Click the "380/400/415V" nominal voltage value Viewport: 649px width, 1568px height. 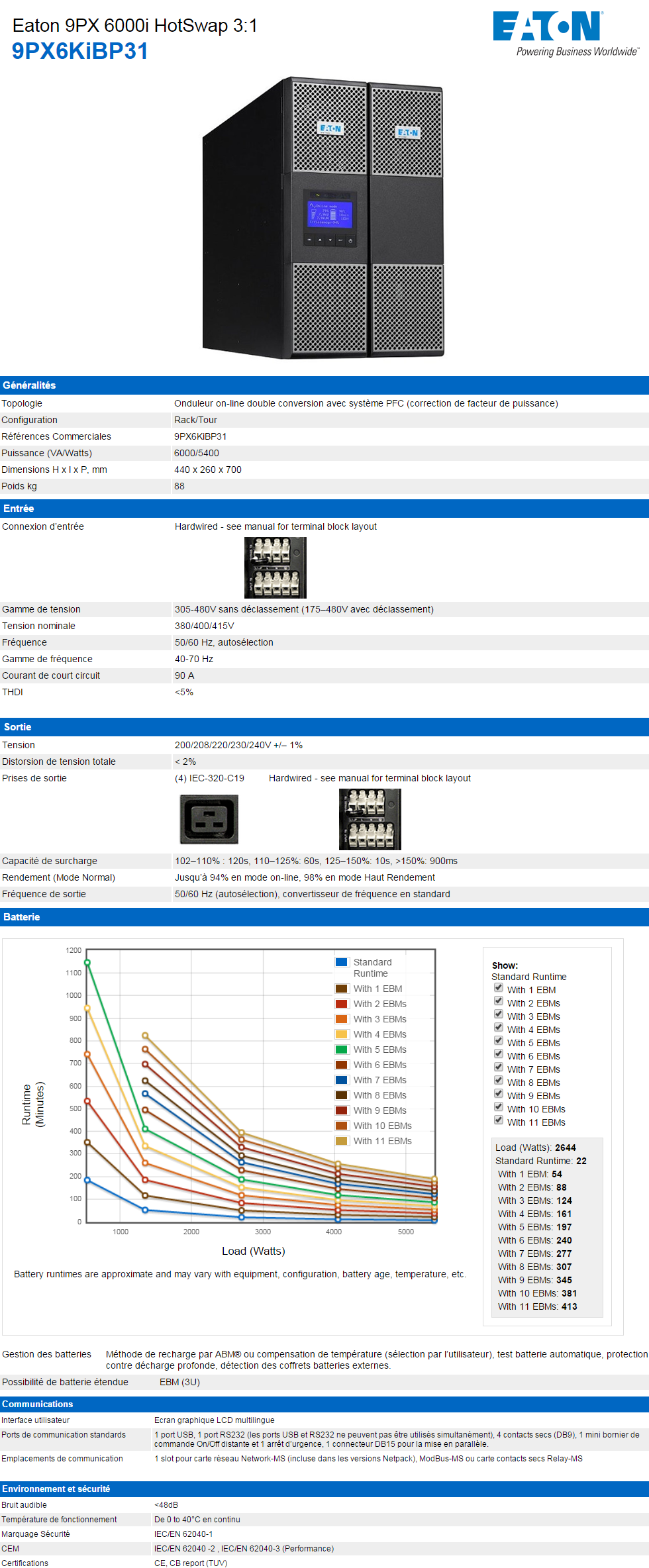click(x=205, y=626)
